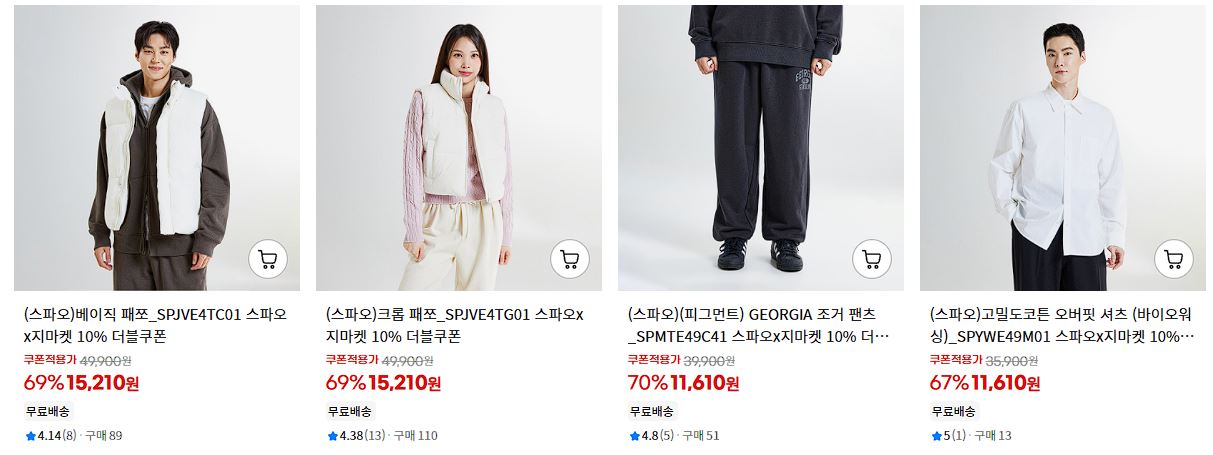
Task: Click the 구매 110 purchase count
Action: (415, 436)
